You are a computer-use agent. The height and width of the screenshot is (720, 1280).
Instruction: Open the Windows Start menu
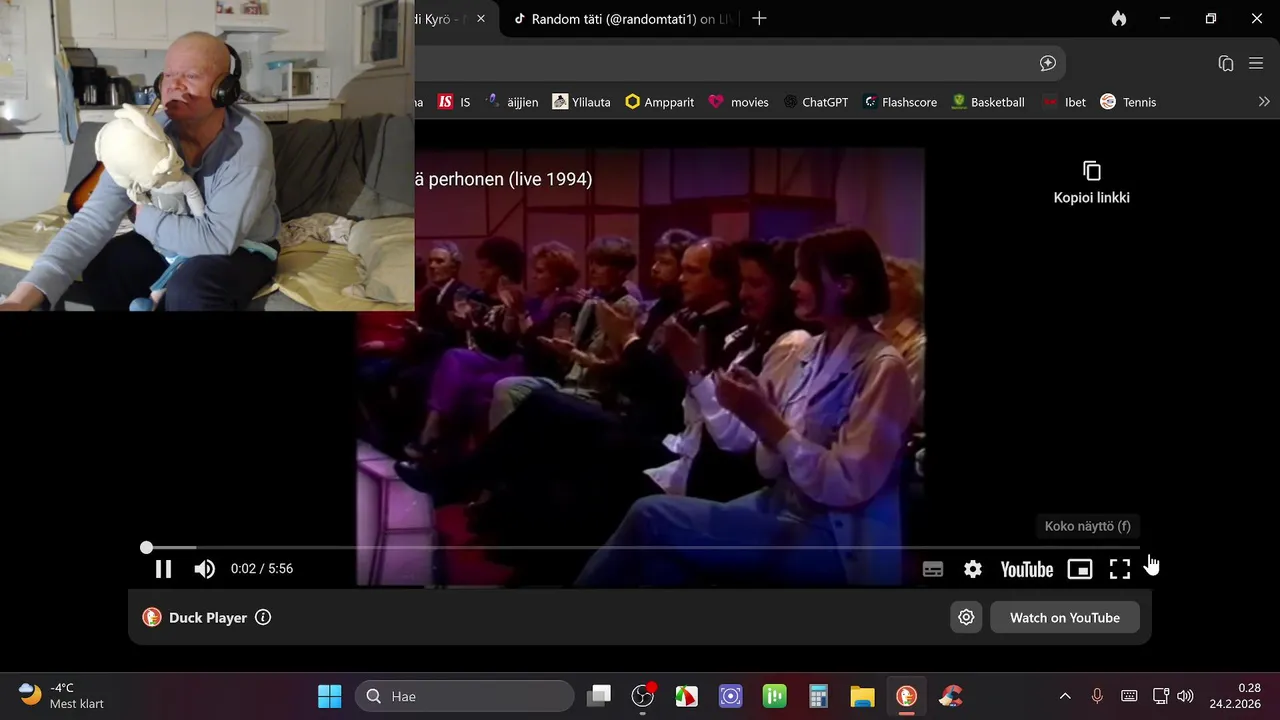[x=329, y=696]
